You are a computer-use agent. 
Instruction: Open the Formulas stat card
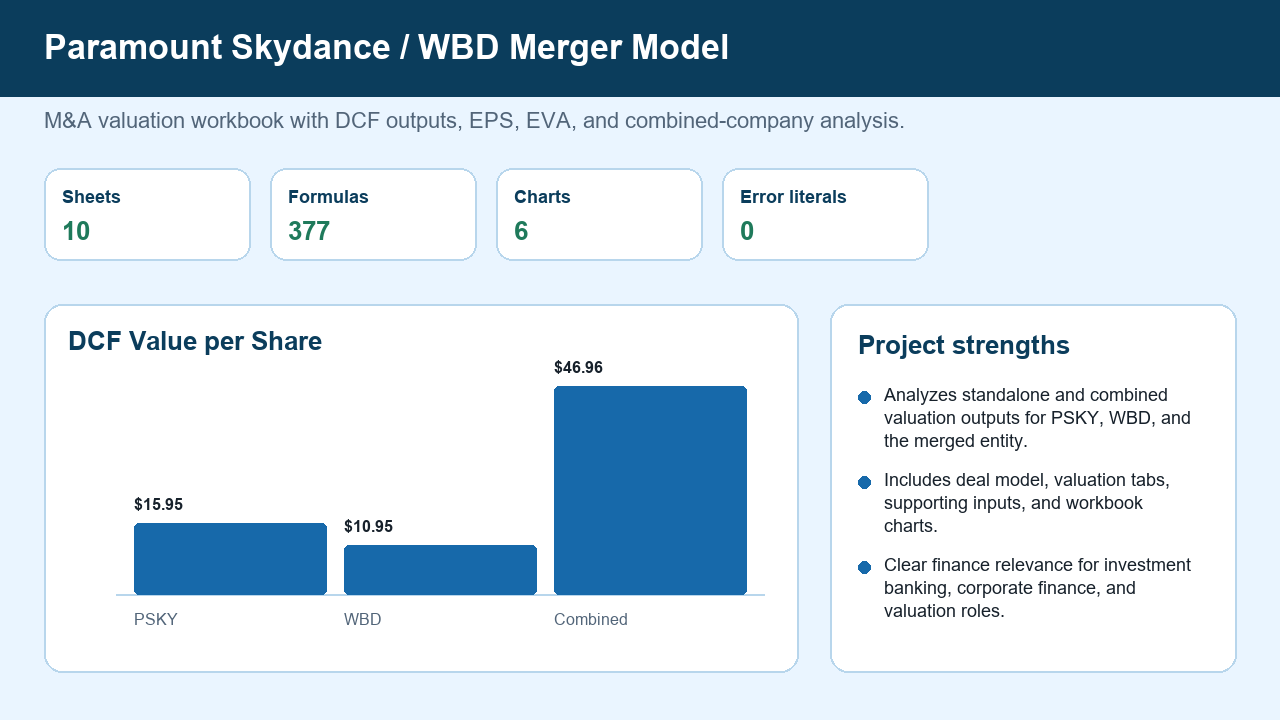click(373, 214)
